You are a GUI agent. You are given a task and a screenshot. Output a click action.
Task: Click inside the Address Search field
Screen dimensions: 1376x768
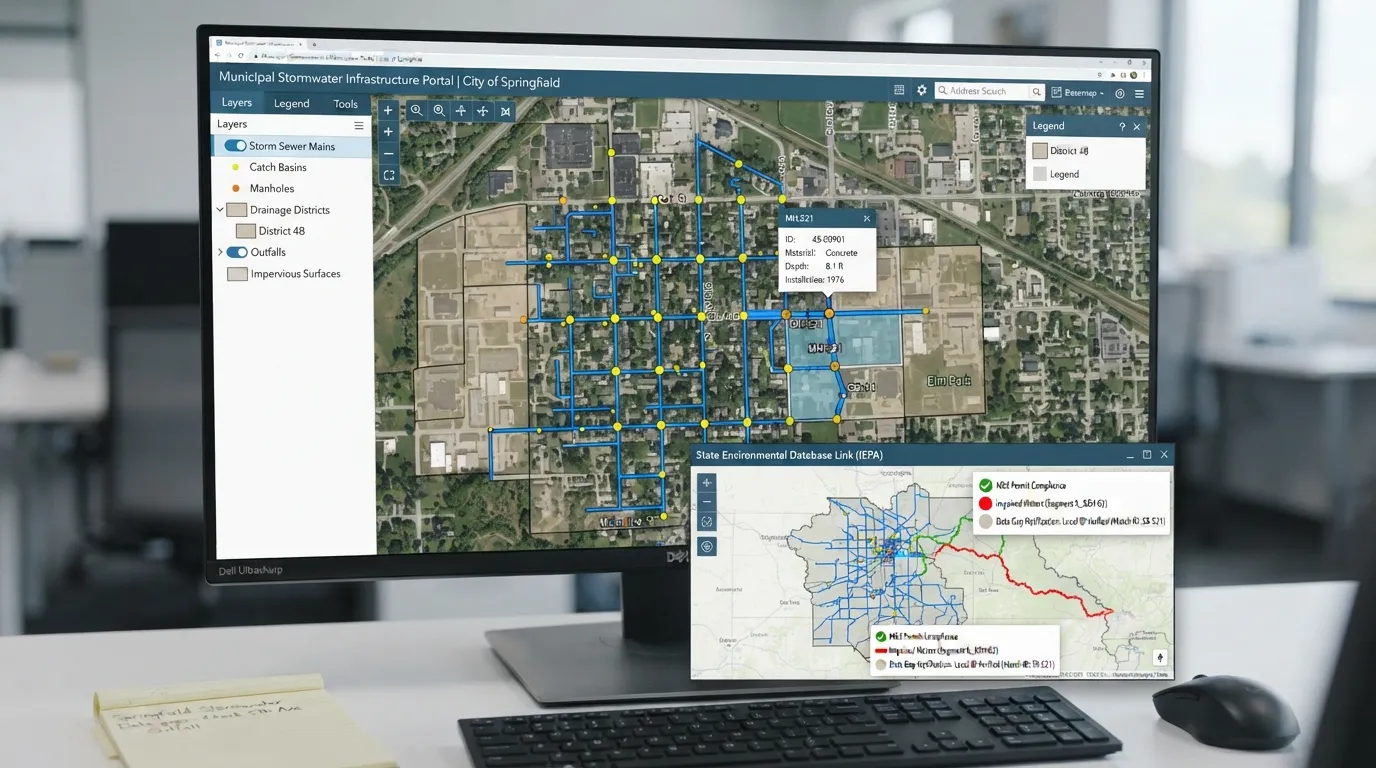(982, 91)
